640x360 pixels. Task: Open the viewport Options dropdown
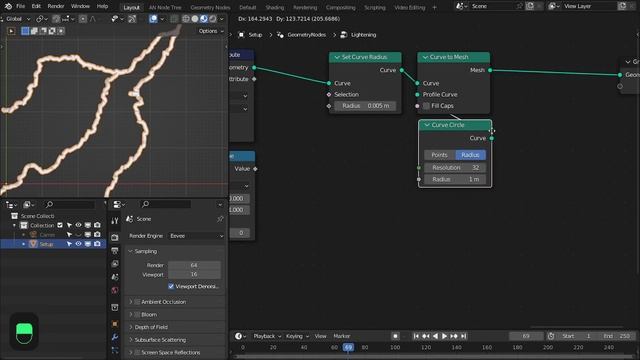(x=211, y=31)
